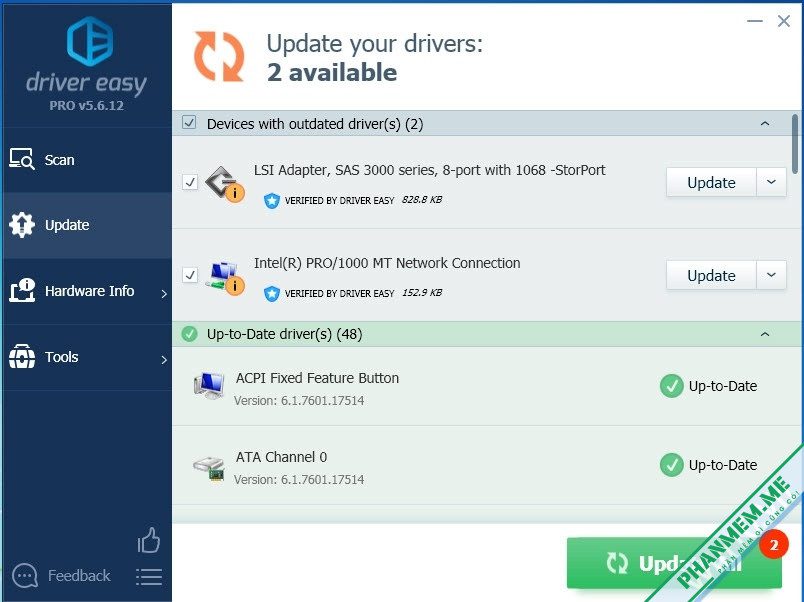Click Up-to-Date status for ATA Channel 0

(722, 465)
